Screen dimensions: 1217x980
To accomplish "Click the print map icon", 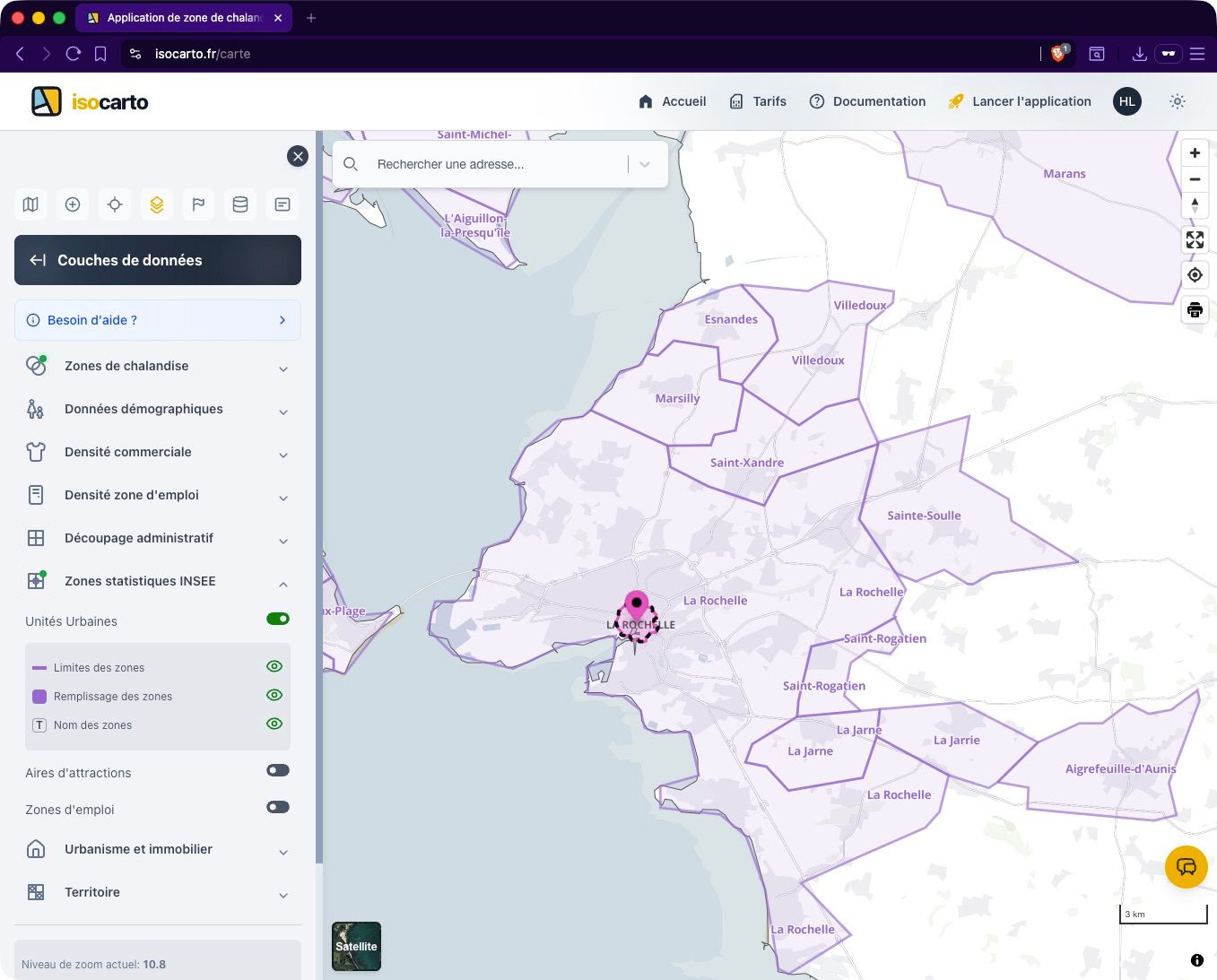I will pos(1195,310).
